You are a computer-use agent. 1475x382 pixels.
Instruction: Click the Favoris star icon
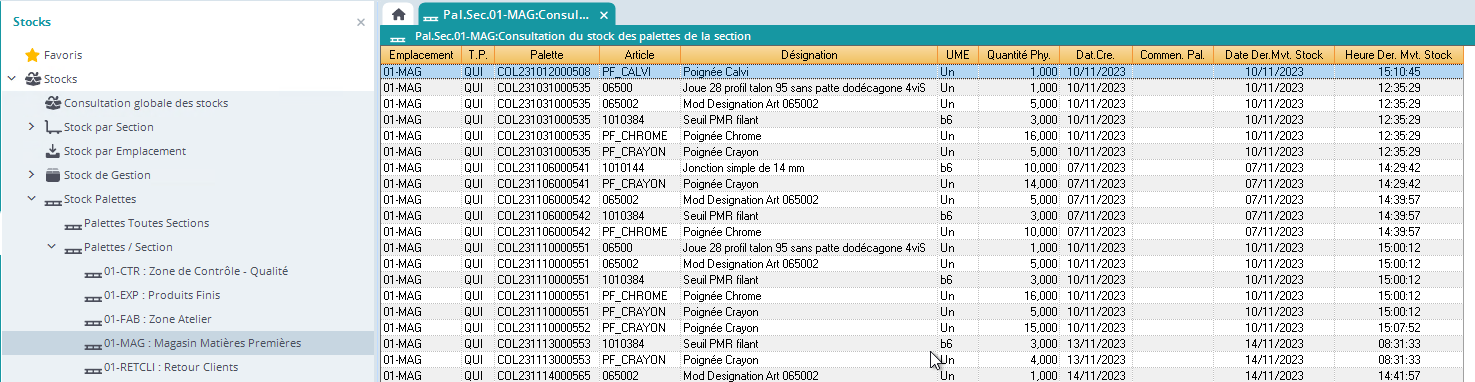coord(32,55)
